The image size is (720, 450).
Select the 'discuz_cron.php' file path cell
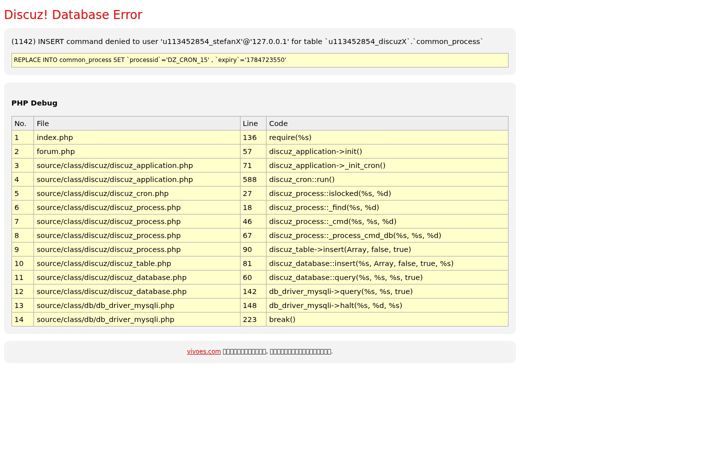137,194
